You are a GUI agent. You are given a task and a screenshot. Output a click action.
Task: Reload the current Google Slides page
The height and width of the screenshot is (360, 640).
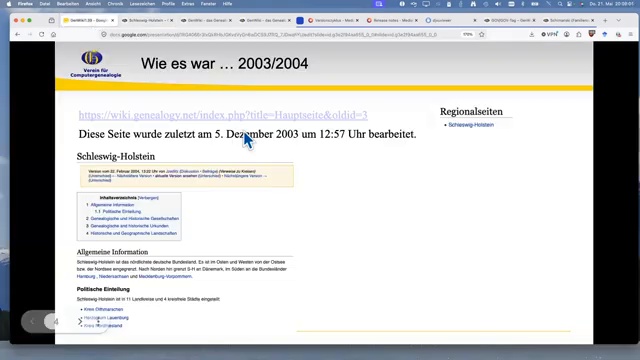(x=42, y=35)
